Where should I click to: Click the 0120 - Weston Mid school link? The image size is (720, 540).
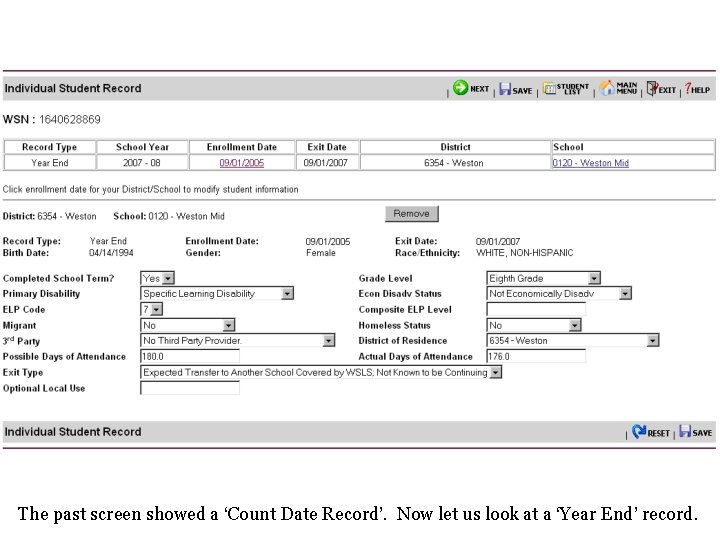[591, 163]
